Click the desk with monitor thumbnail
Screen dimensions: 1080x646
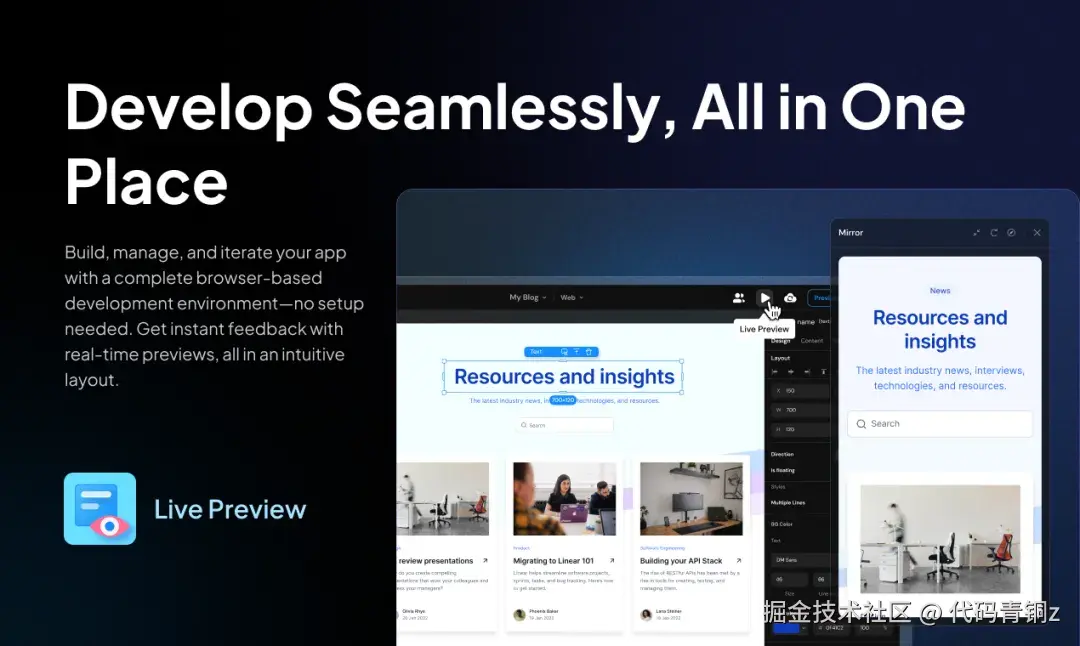pos(691,499)
